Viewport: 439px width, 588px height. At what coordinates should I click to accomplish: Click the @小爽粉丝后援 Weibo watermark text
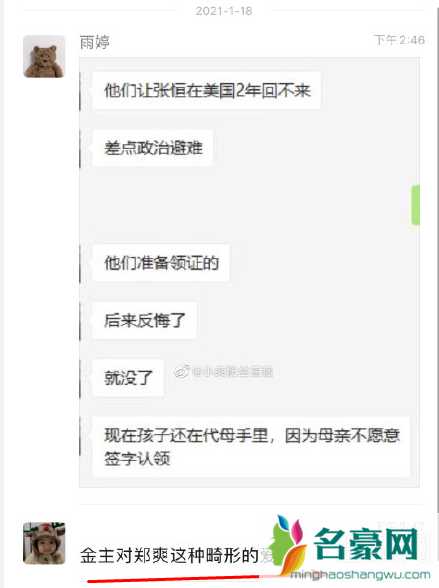tap(232, 372)
